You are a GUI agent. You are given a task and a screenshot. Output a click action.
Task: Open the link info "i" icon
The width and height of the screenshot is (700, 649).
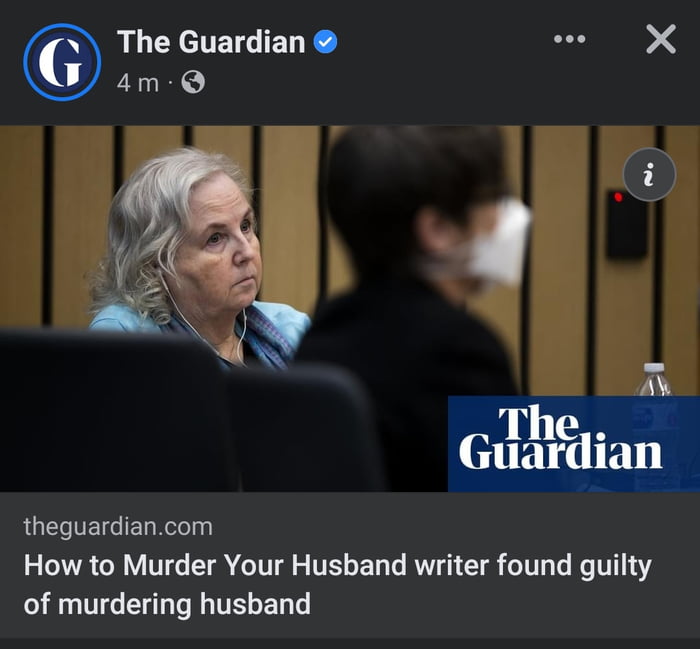pos(649,175)
